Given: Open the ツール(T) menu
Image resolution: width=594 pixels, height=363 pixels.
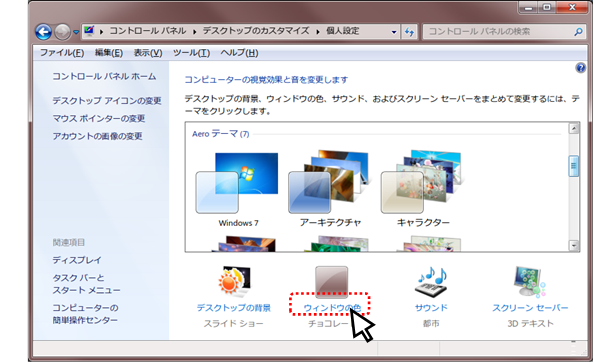Looking at the screenshot, I should pyautogui.click(x=191, y=53).
